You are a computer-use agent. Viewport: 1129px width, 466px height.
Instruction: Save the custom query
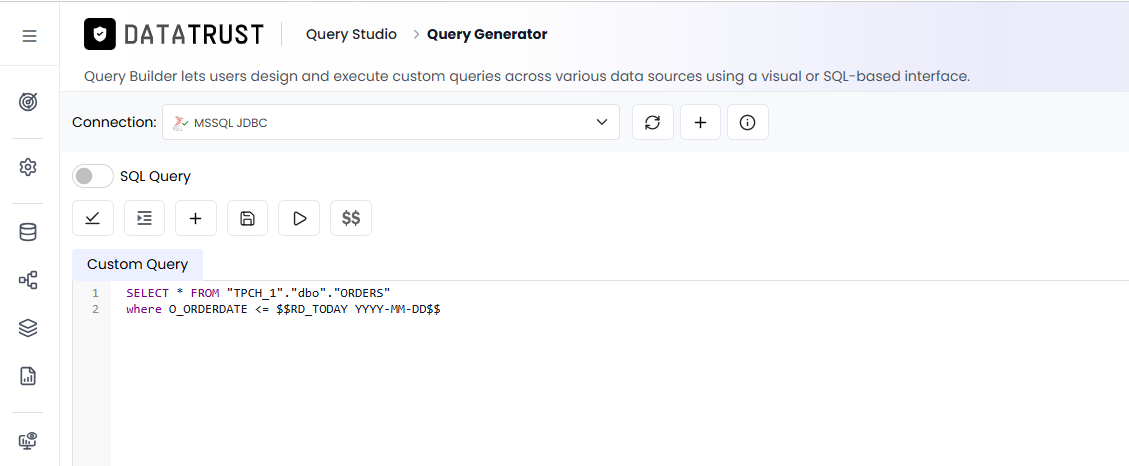click(248, 218)
